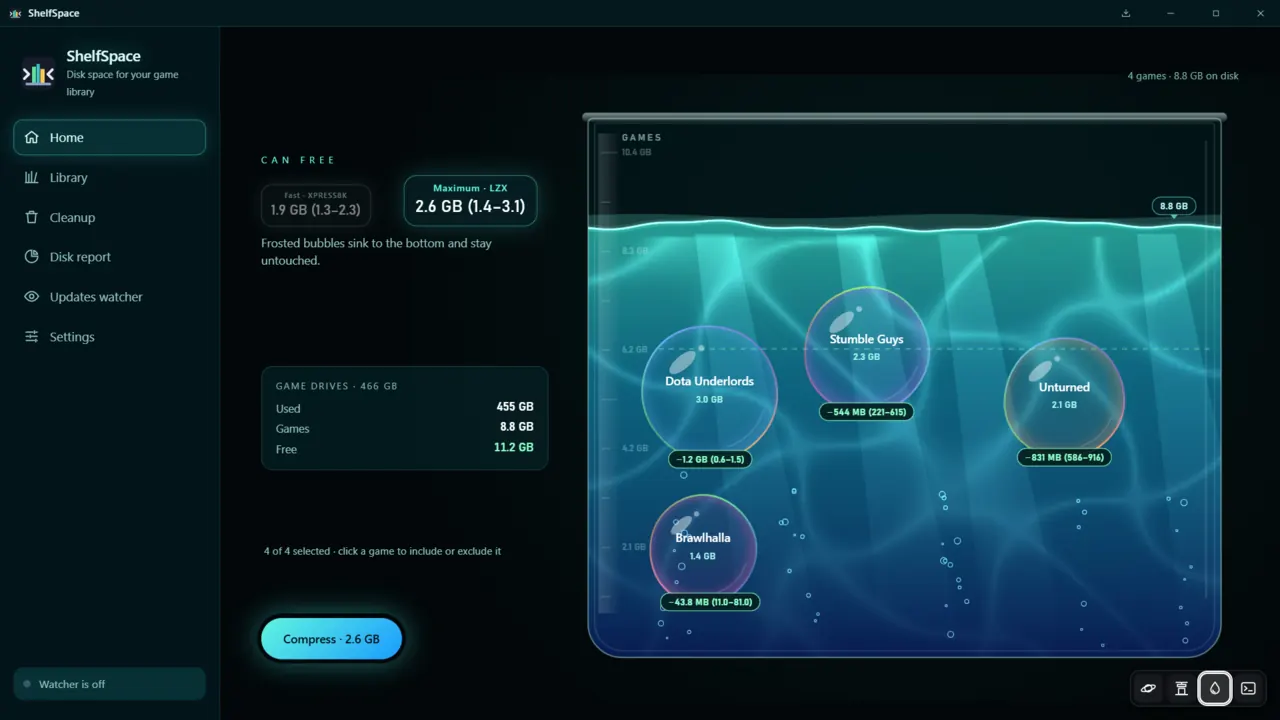The width and height of the screenshot is (1280, 720).
Task: Click the "4 games · 8.8 GB on disk" summary
Action: pyautogui.click(x=1183, y=76)
